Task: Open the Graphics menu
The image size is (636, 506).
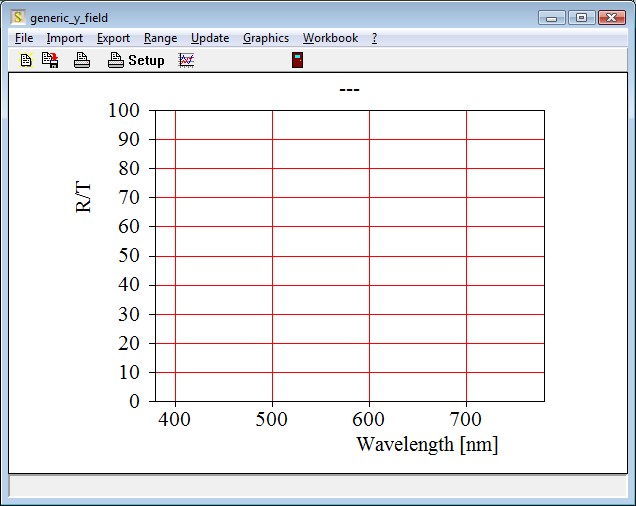Action: tap(266, 38)
